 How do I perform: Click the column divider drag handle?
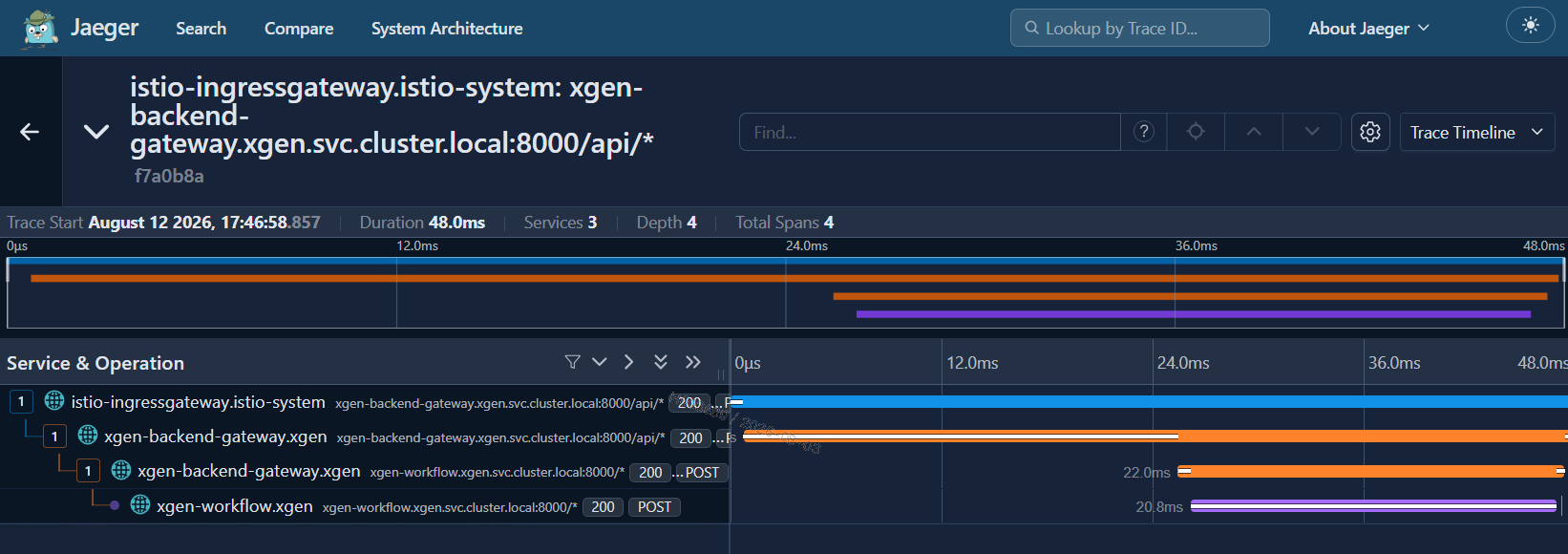pyautogui.click(x=722, y=375)
